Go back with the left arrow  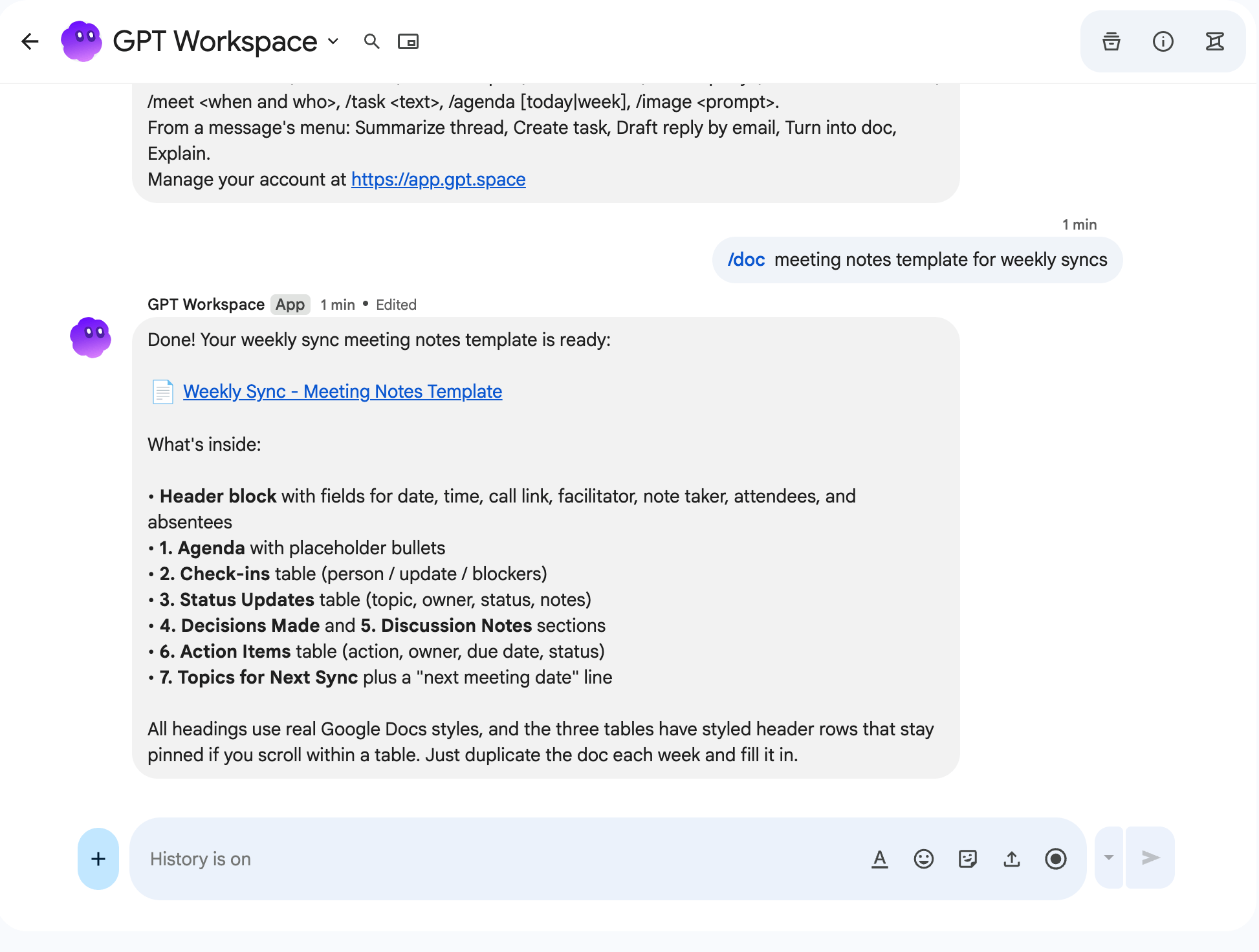(30, 41)
